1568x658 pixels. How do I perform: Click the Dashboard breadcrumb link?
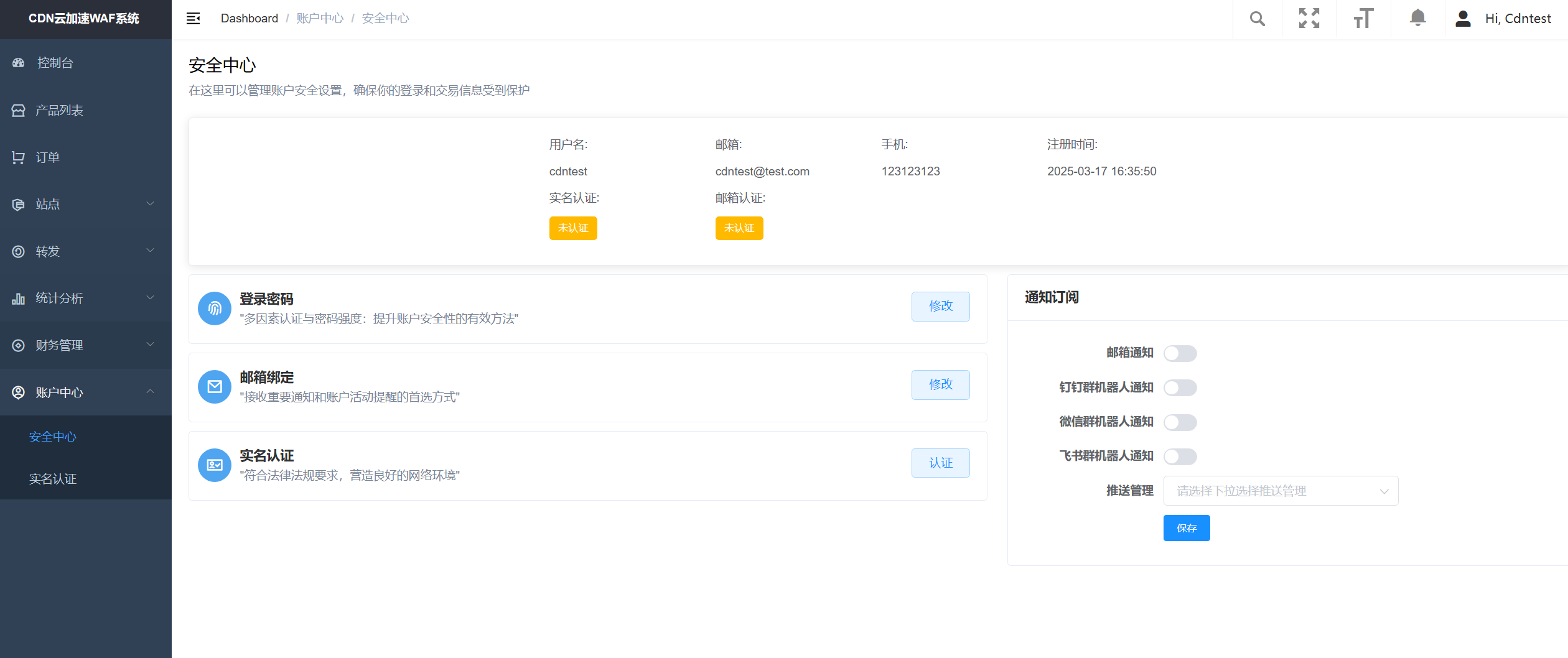point(249,19)
